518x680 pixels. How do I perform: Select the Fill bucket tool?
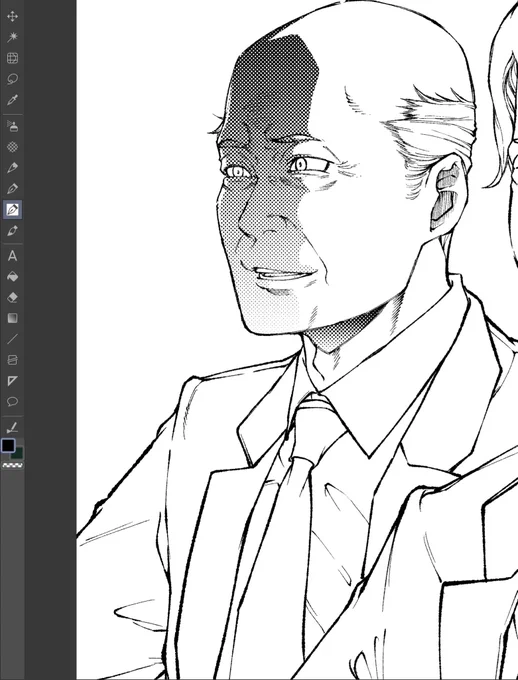pos(12,277)
